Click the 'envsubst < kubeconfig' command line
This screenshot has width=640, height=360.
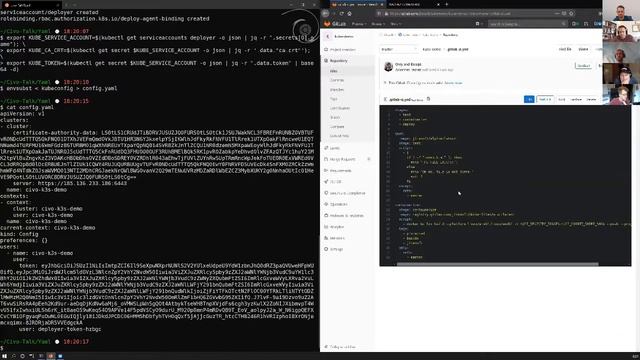point(62,88)
